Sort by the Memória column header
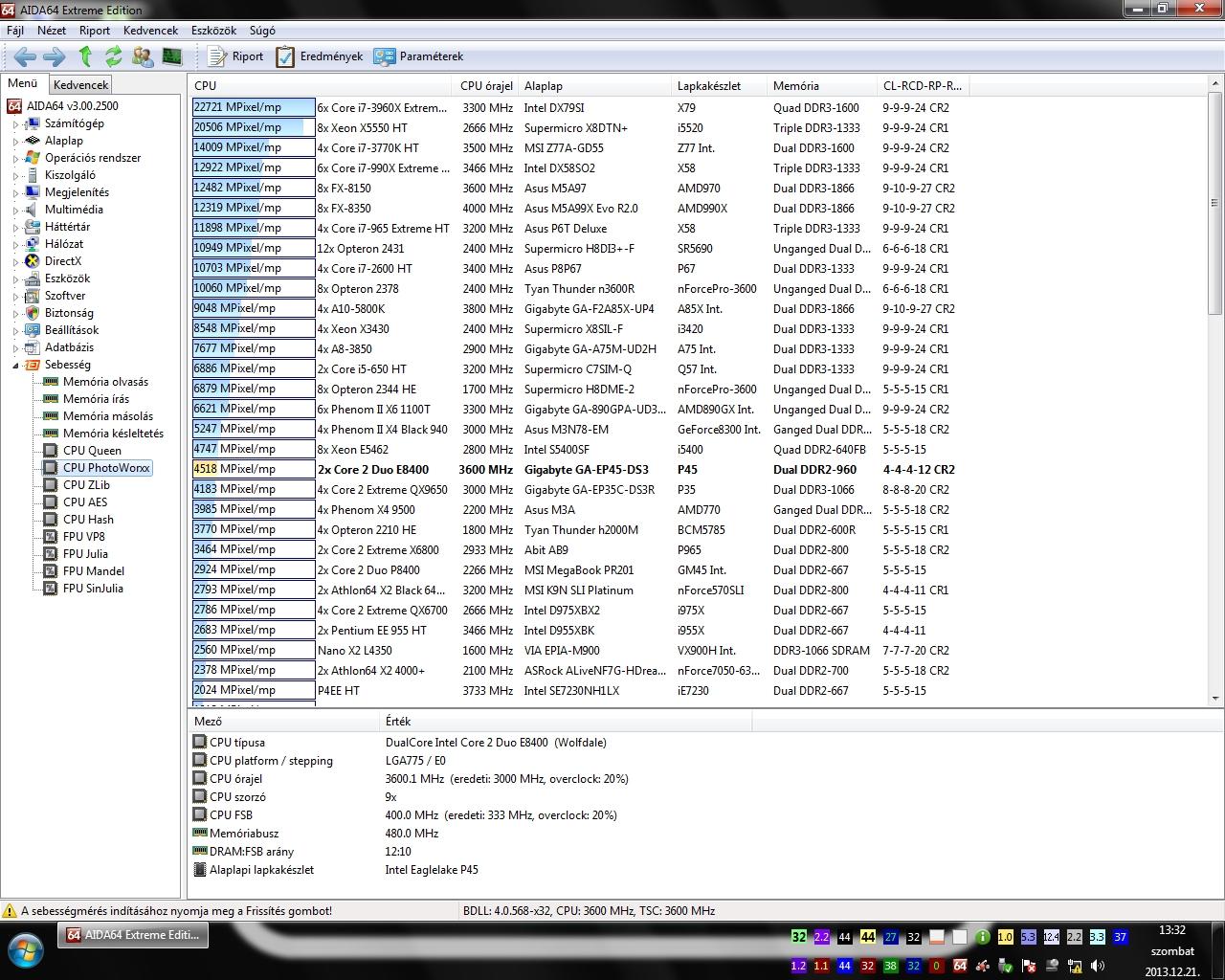Image resolution: width=1225 pixels, height=980 pixels. tap(822, 86)
